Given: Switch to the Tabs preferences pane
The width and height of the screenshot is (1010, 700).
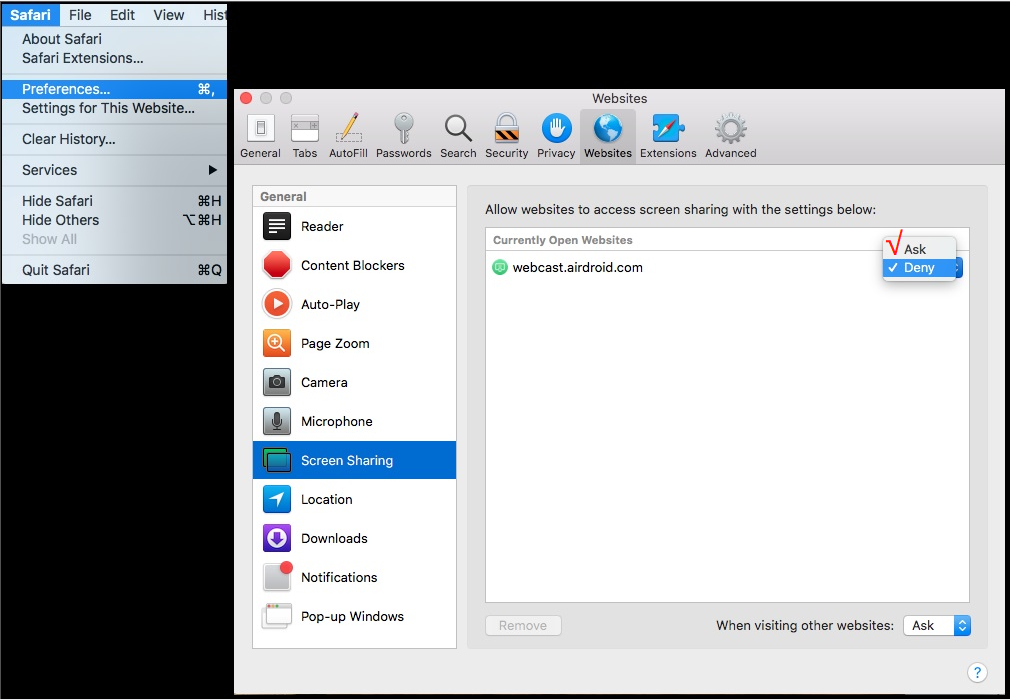Looking at the screenshot, I should (305, 136).
